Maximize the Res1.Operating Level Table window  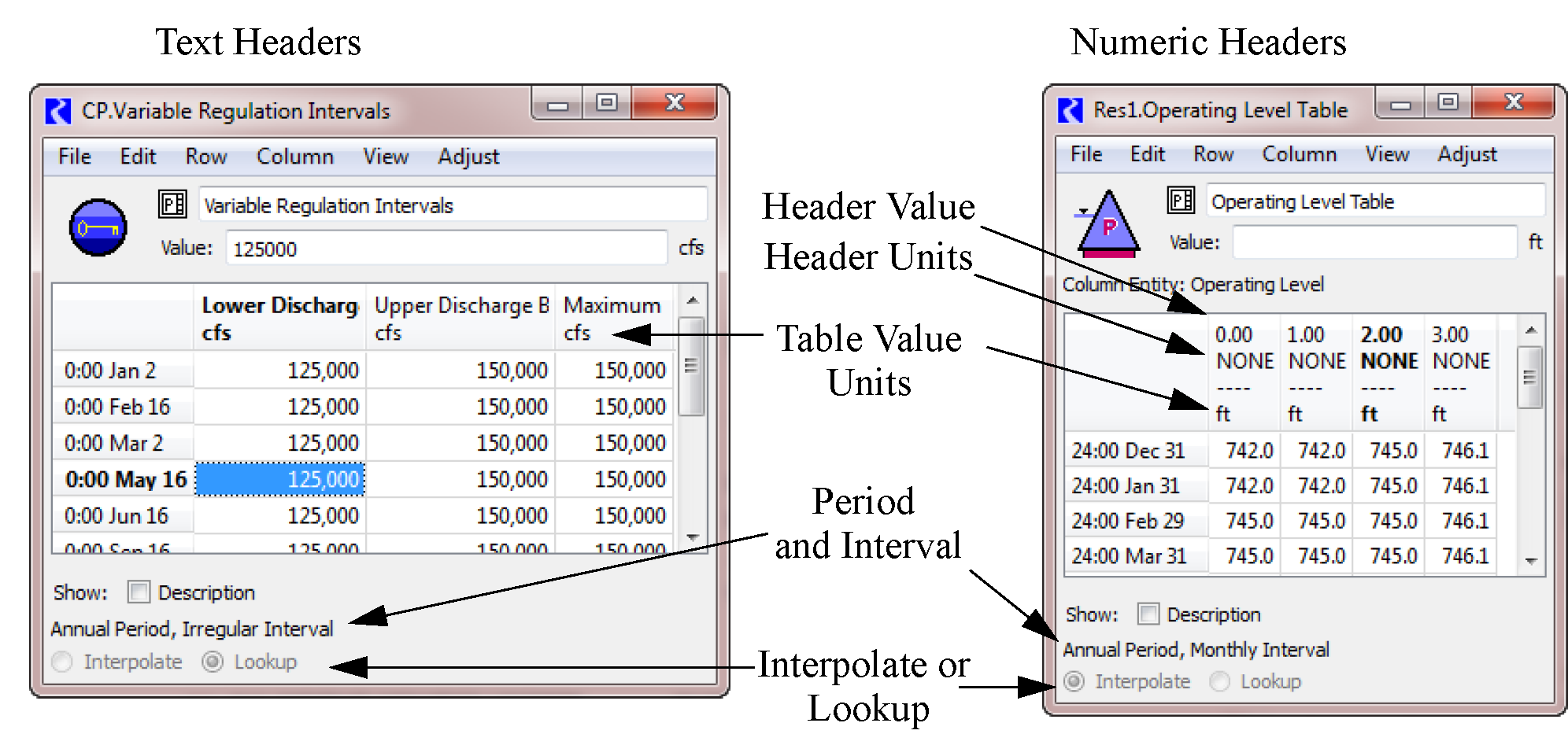1448,102
